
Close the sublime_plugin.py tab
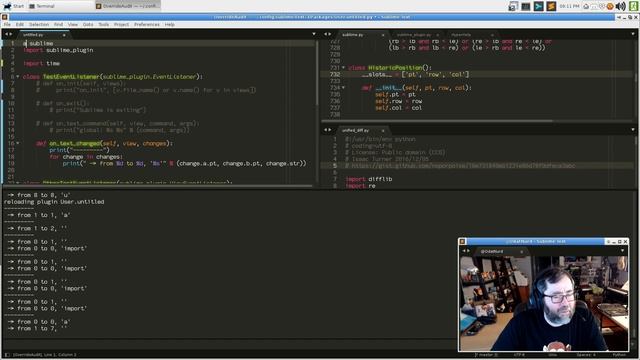(x=438, y=35)
